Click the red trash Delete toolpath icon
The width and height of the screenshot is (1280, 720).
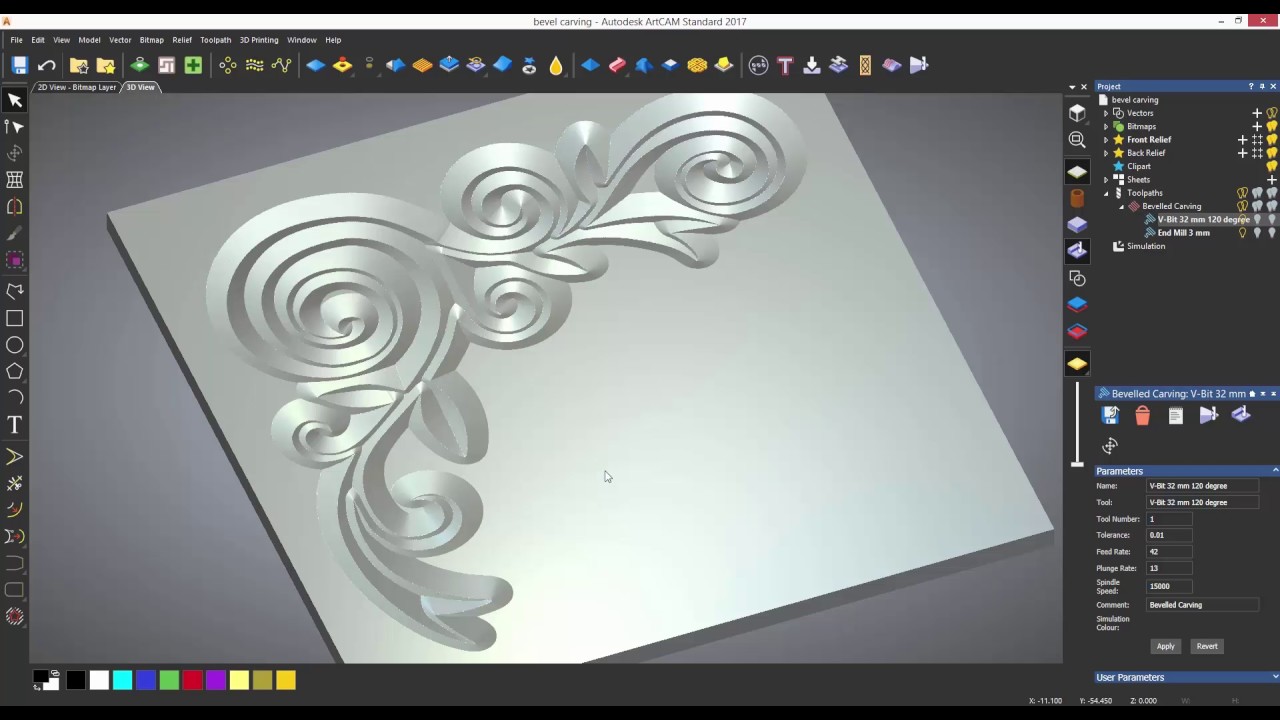click(1143, 415)
